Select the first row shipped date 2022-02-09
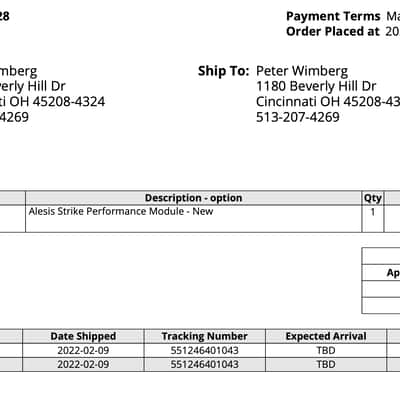Viewport: 400px width, 400px height. coord(83,351)
